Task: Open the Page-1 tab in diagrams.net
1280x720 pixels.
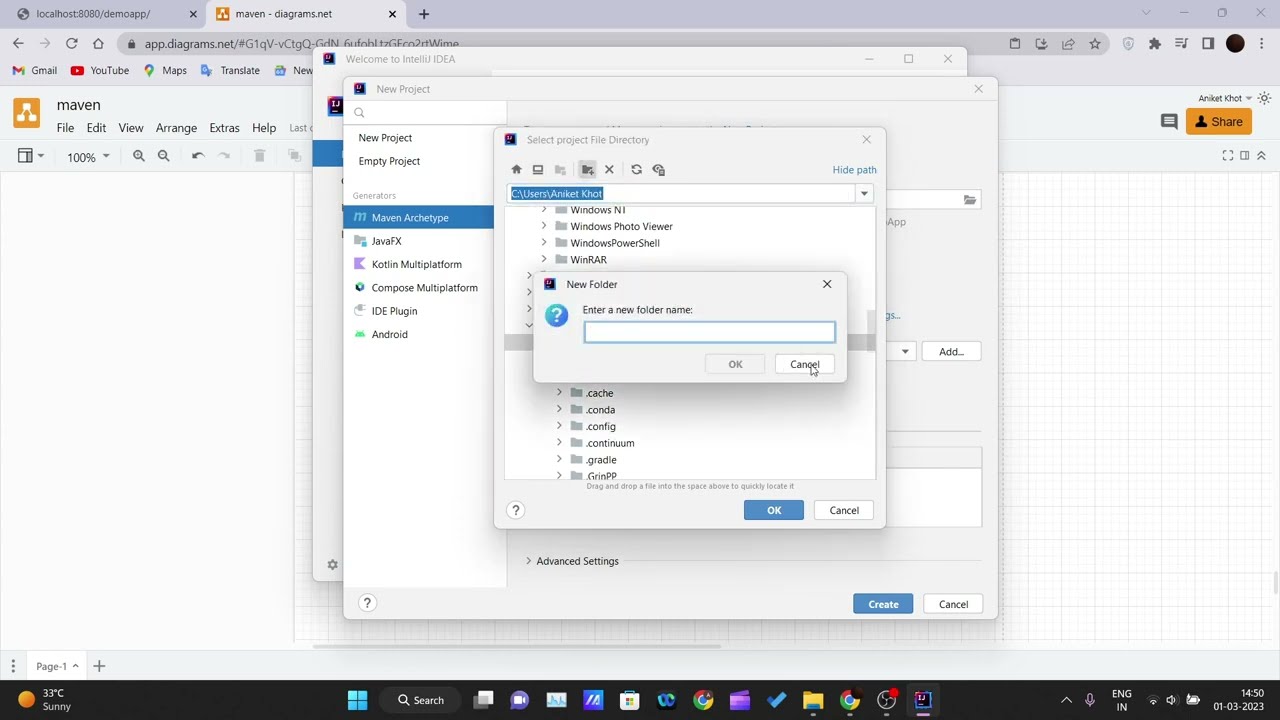Action: coord(56,666)
